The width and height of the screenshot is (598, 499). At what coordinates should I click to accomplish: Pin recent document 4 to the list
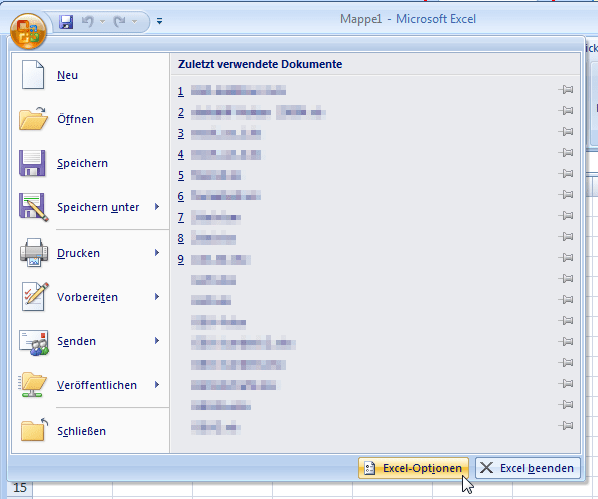tap(566, 153)
